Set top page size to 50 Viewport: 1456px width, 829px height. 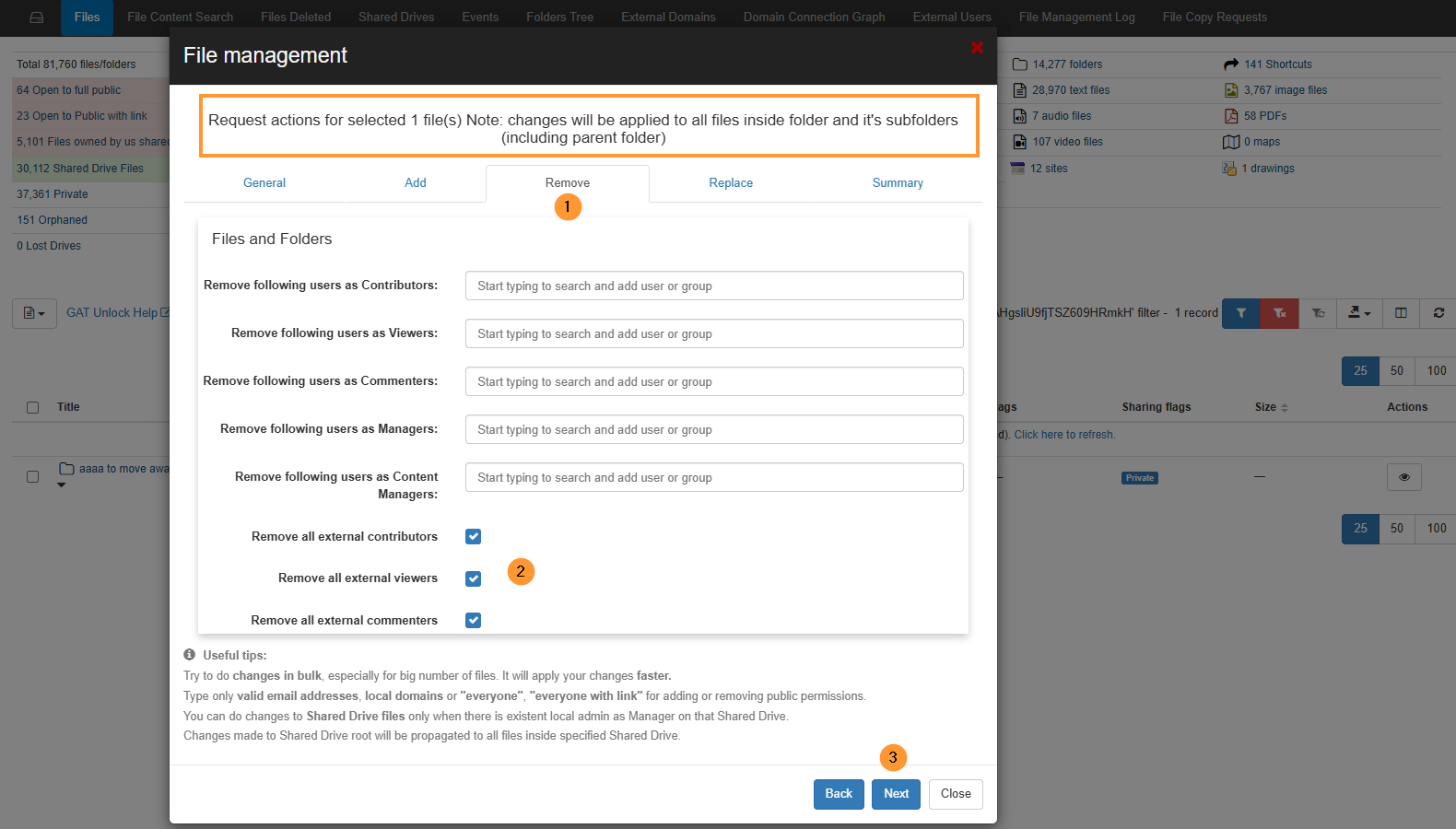[1397, 371]
